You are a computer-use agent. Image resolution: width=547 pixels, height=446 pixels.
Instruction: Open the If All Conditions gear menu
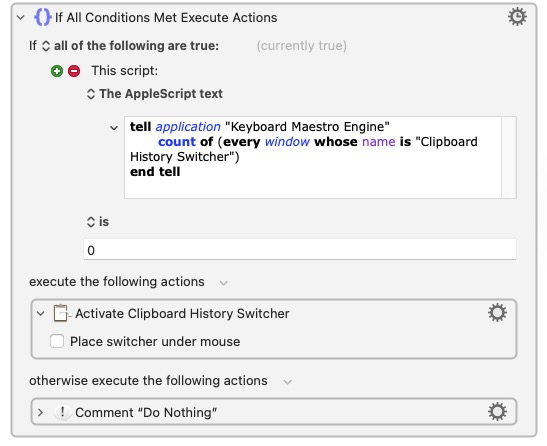tap(517, 17)
